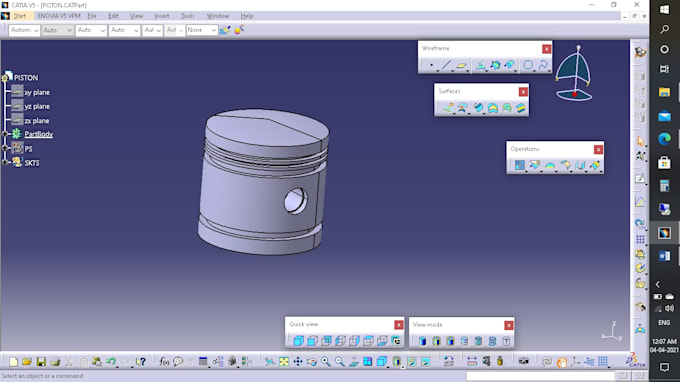Viewport: 680px width, 382px height.
Task: Click the Capture camera icon
Action: [x=523, y=361]
